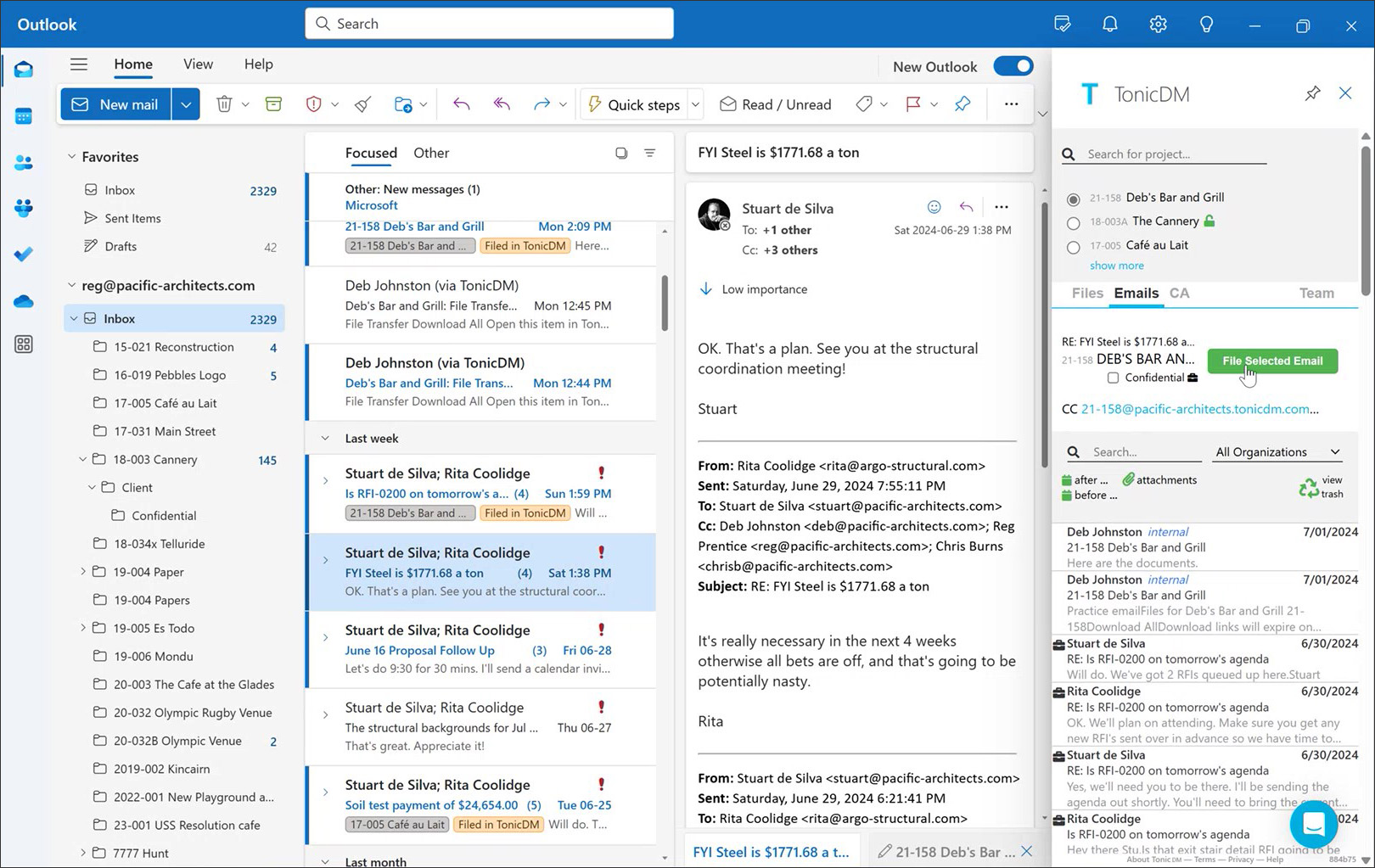The height and width of the screenshot is (868, 1375).
Task: Open the More apps grid icon
Action: pos(24,344)
